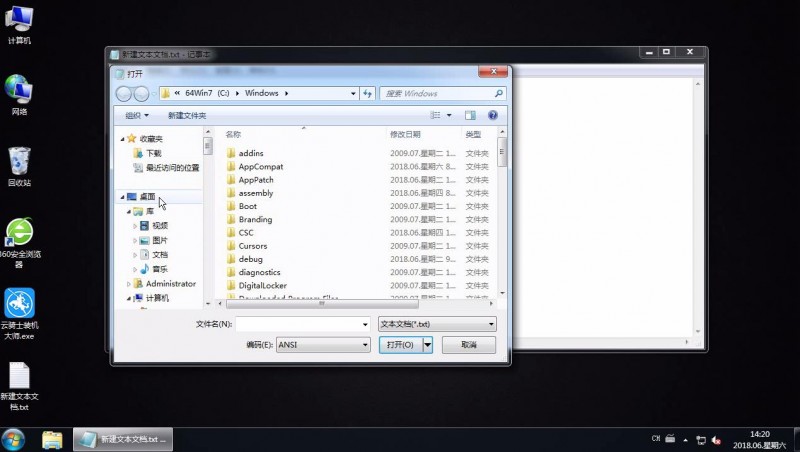The image size is (800, 452).
Task: Open the view options dropdown arrow
Action: (x=449, y=115)
